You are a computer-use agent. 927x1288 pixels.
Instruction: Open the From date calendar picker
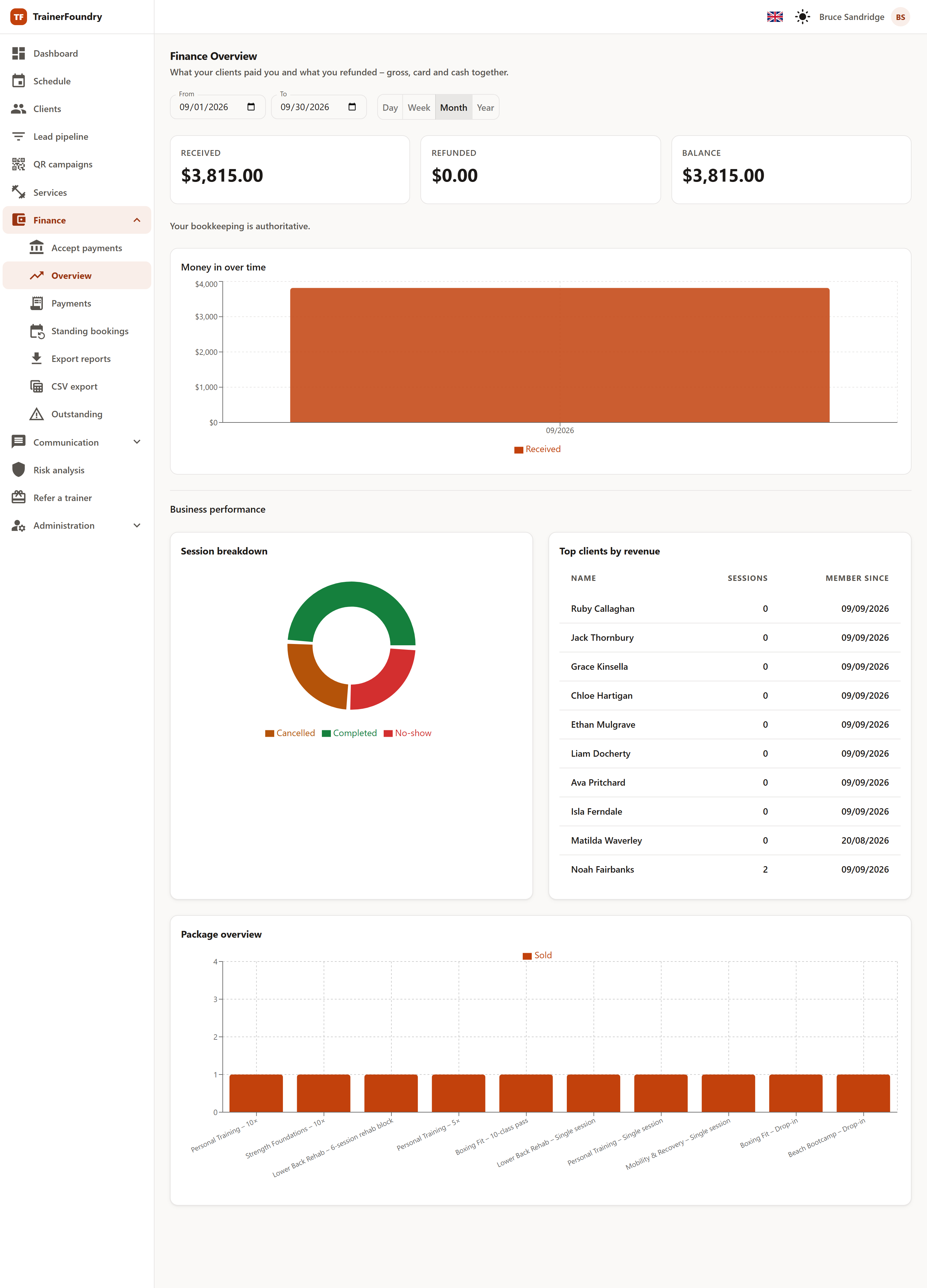tap(251, 107)
